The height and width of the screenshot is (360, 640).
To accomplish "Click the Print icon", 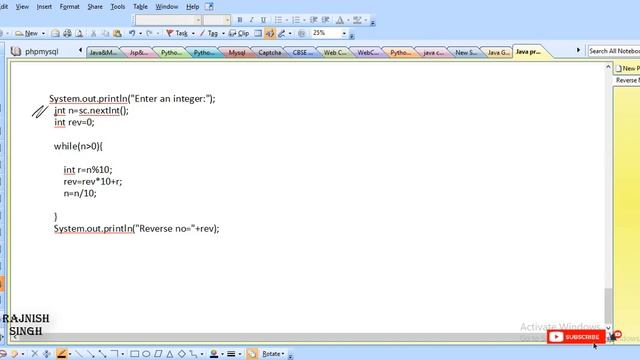I will pos(67,33).
